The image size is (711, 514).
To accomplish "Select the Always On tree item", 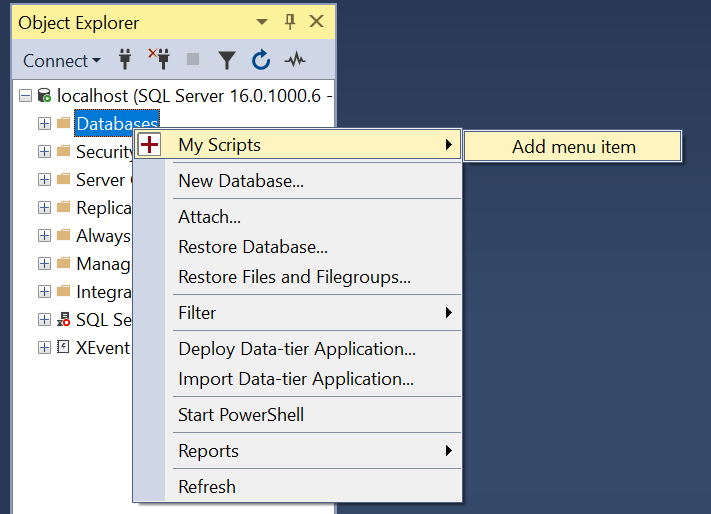I will pyautogui.click(x=104, y=236).
